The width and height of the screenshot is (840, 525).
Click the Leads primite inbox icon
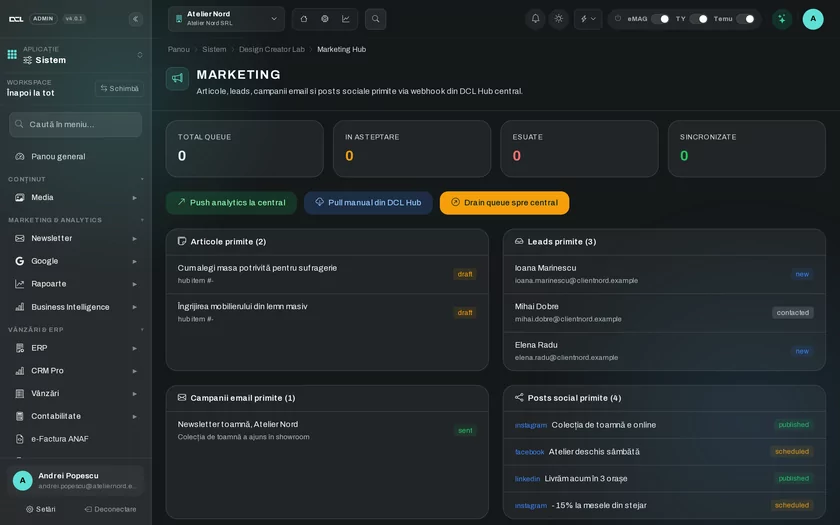519,242
